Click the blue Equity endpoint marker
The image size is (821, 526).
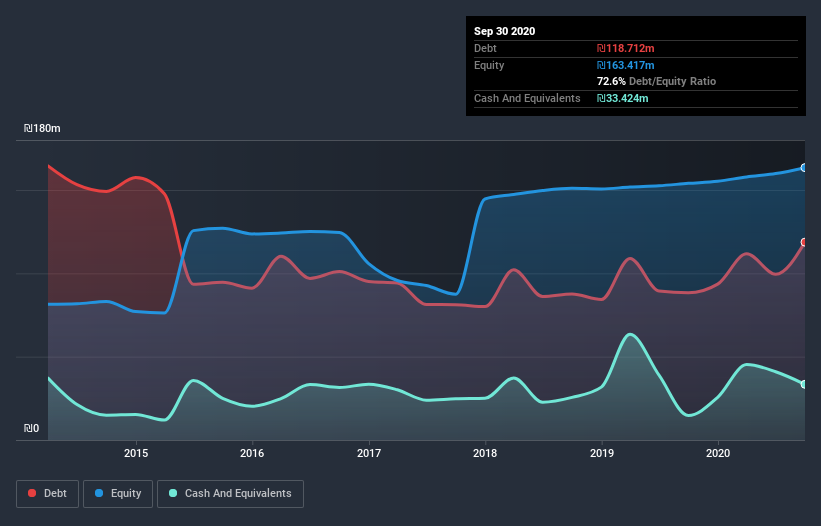804,167
